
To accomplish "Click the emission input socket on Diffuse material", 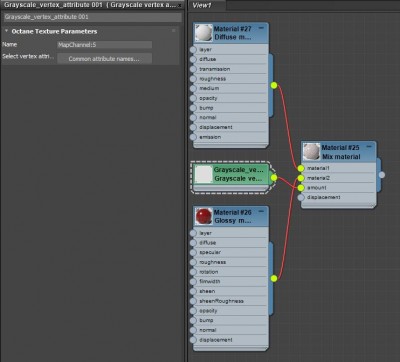I will pyautogui.click(x=193, y=137).
